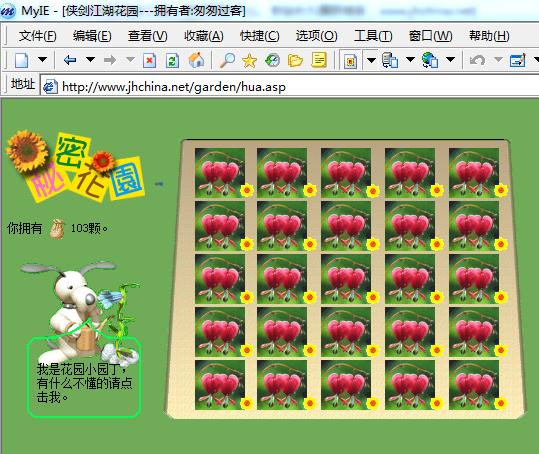Open History with the clock icon
Image resolution: width=539 pixels, height=454 pixels.
(x=273, y=60)
